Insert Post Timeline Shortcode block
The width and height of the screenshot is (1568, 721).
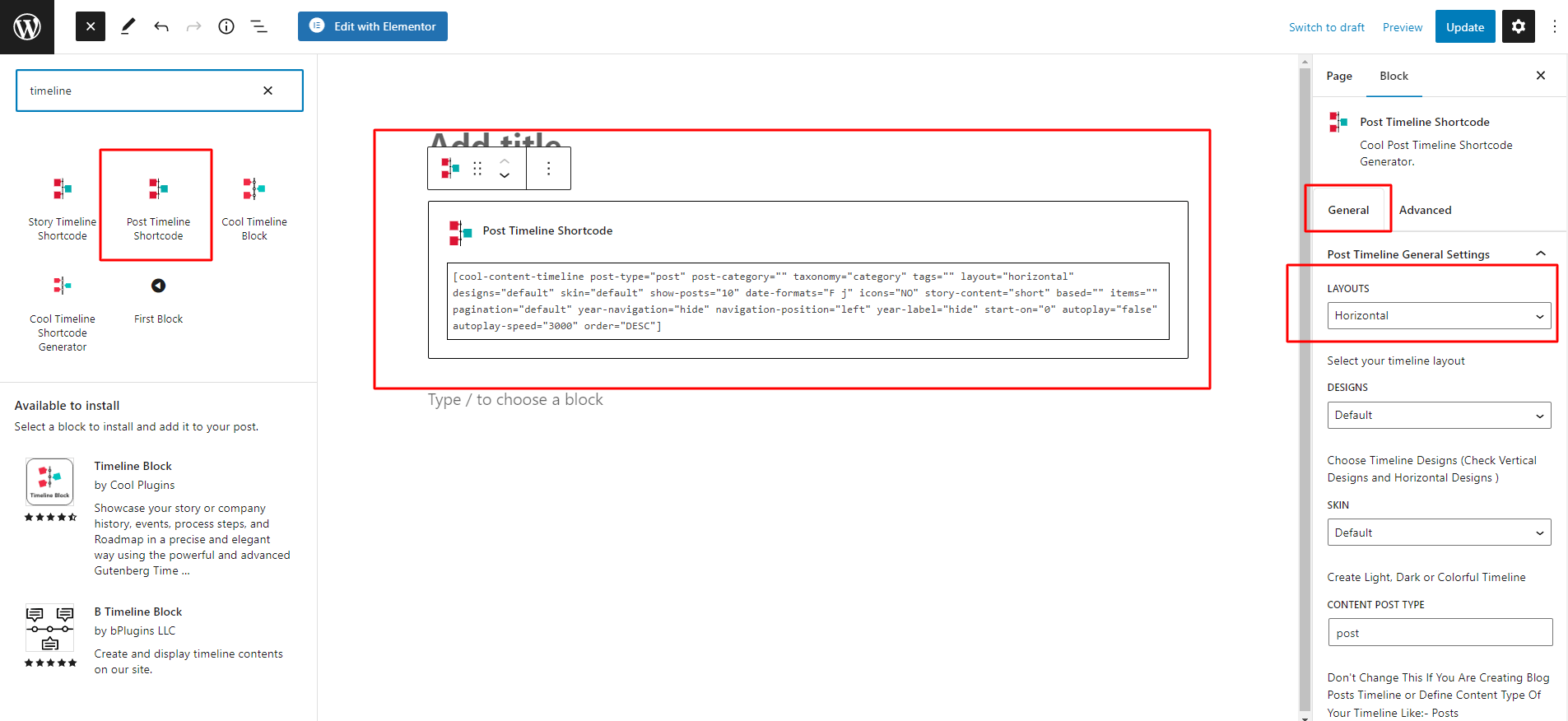click(x=158, y=206)
